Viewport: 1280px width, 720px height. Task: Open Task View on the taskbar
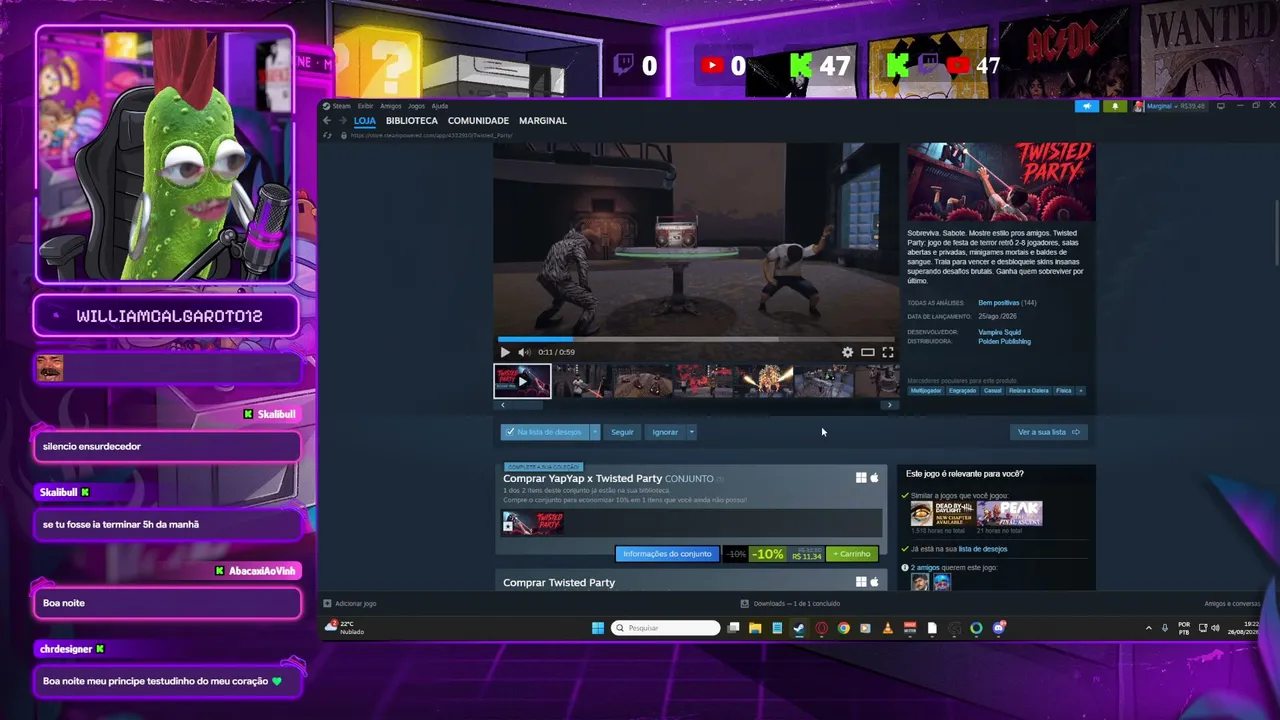[x=733, y=628]
